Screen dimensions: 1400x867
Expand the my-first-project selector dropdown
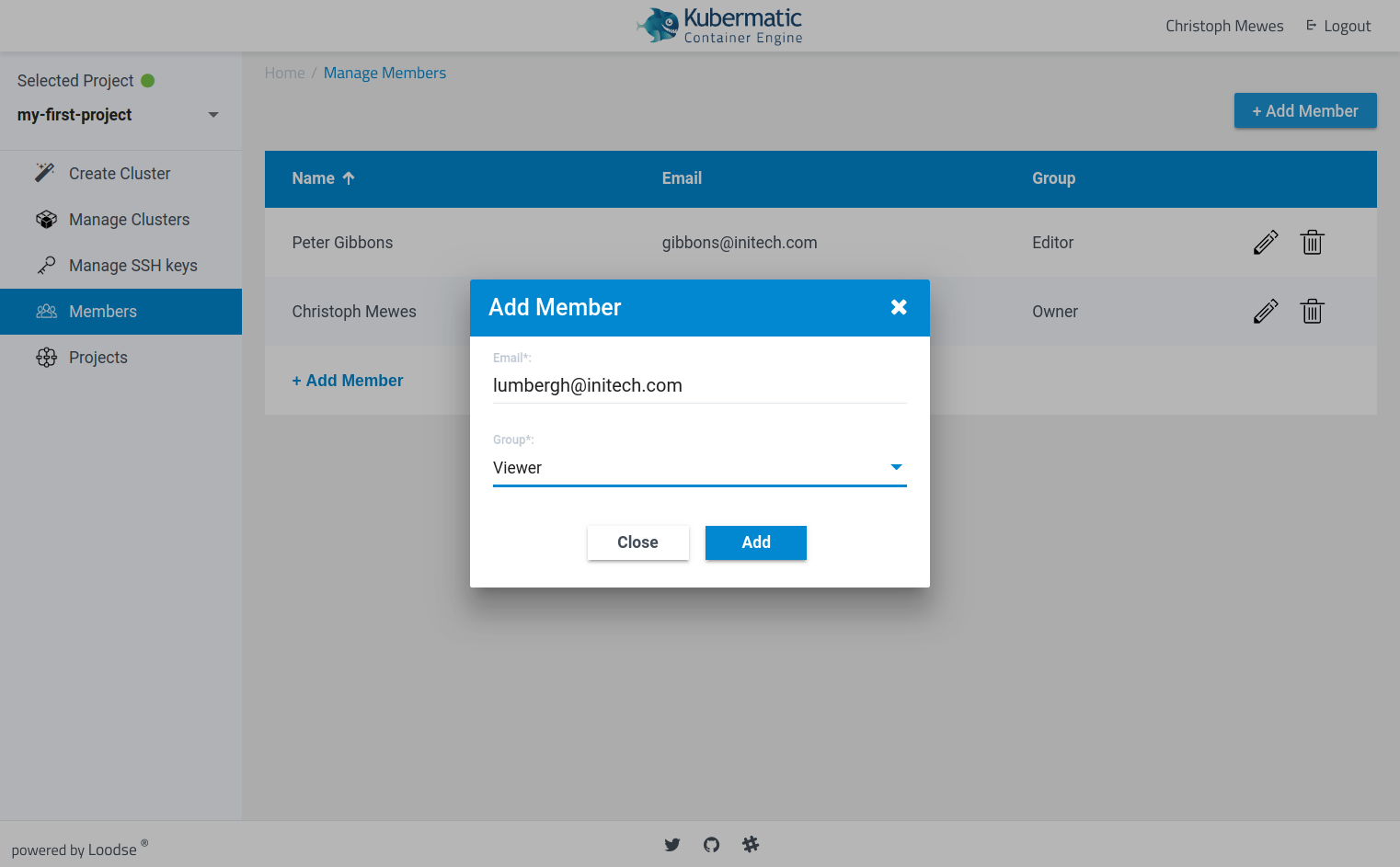pyautogui.click(x=213, y=115)
